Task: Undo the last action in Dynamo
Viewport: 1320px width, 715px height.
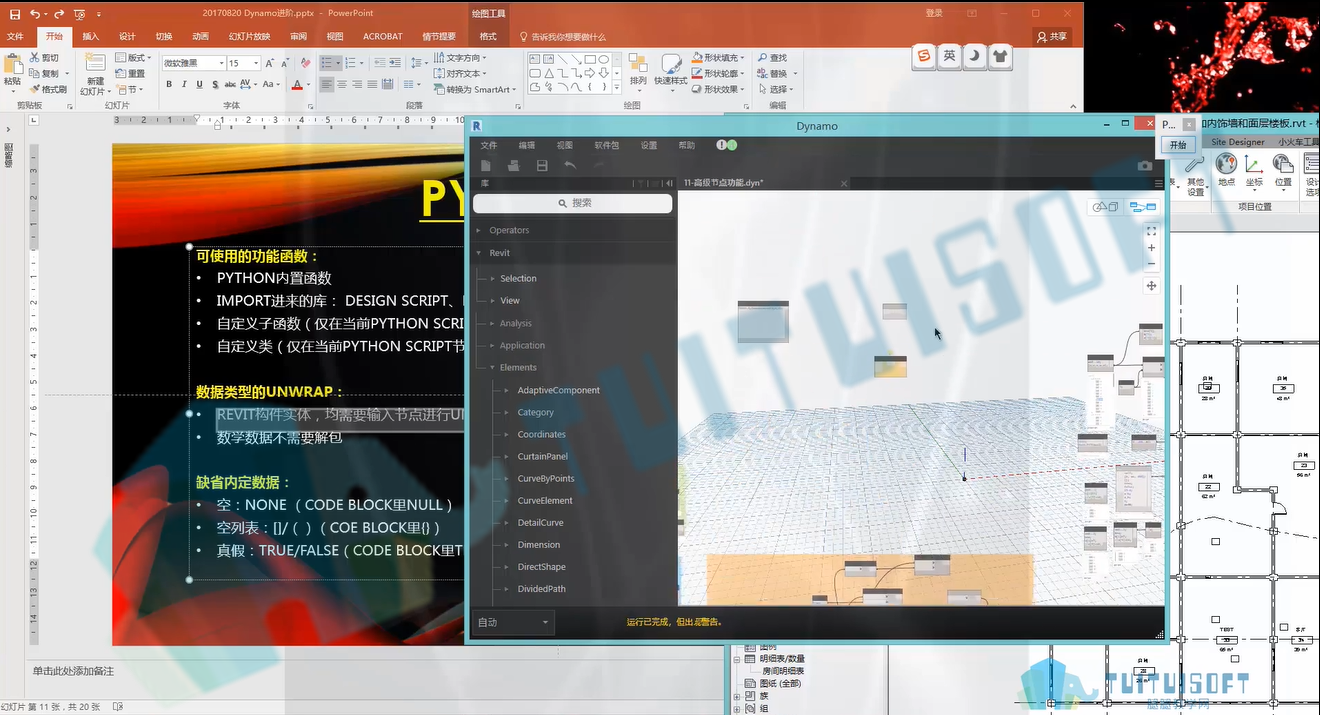Action: pyautogui.click(x=570, y=166)
